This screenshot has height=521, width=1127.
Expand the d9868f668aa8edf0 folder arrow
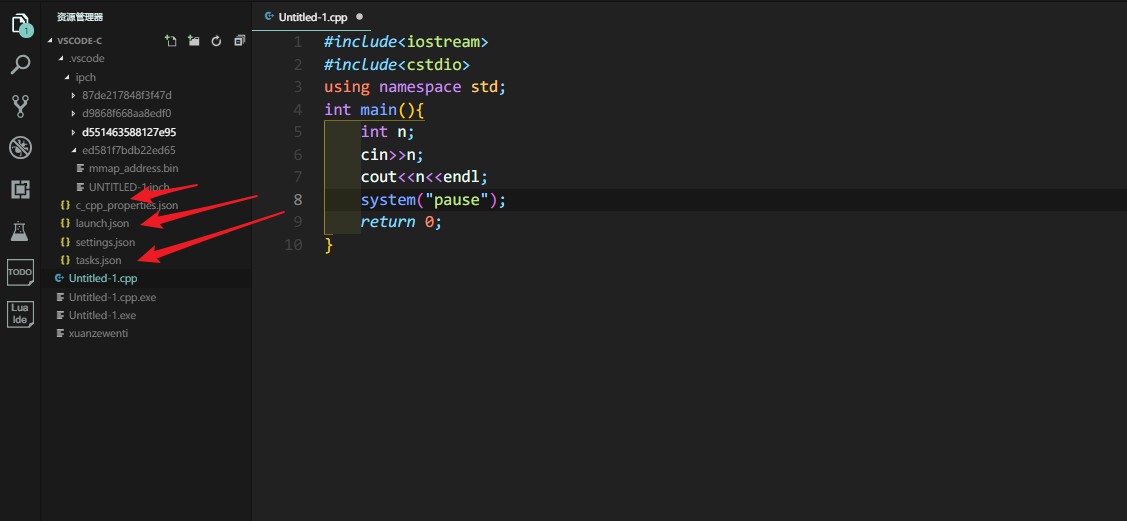click(74, 114)
